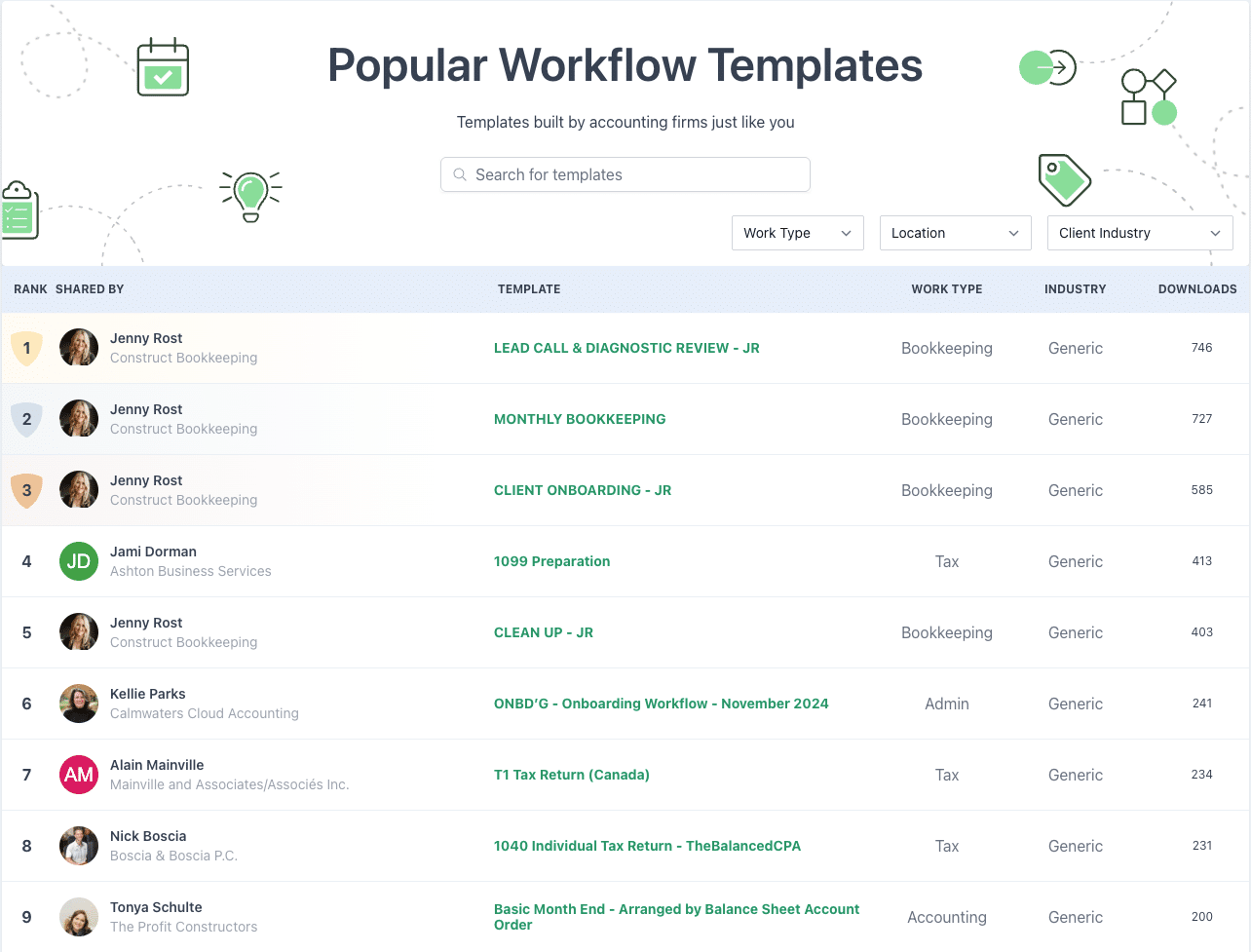The height and width of the screenshot is (952, 1251).
Task: Select Jenny Rost's profile photo in rank 1
Action: pos(78,348)
